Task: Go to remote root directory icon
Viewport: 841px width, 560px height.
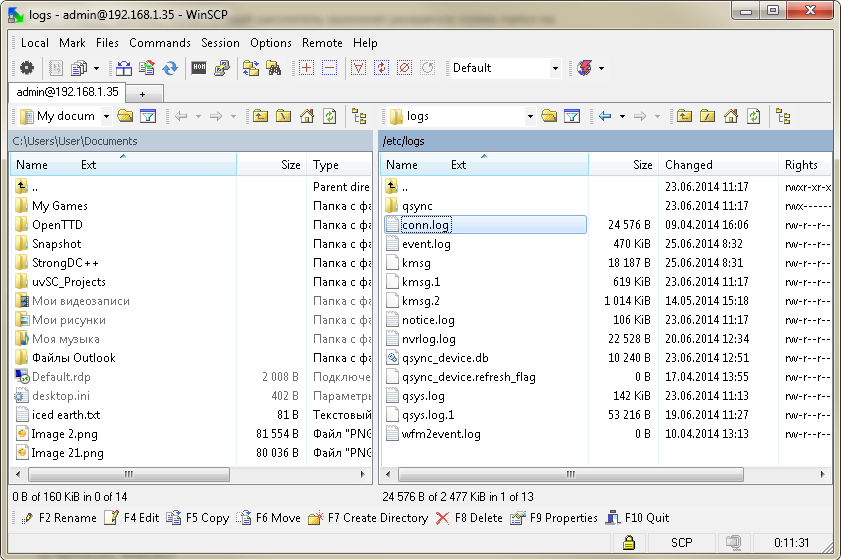Action: click(707, 116)
